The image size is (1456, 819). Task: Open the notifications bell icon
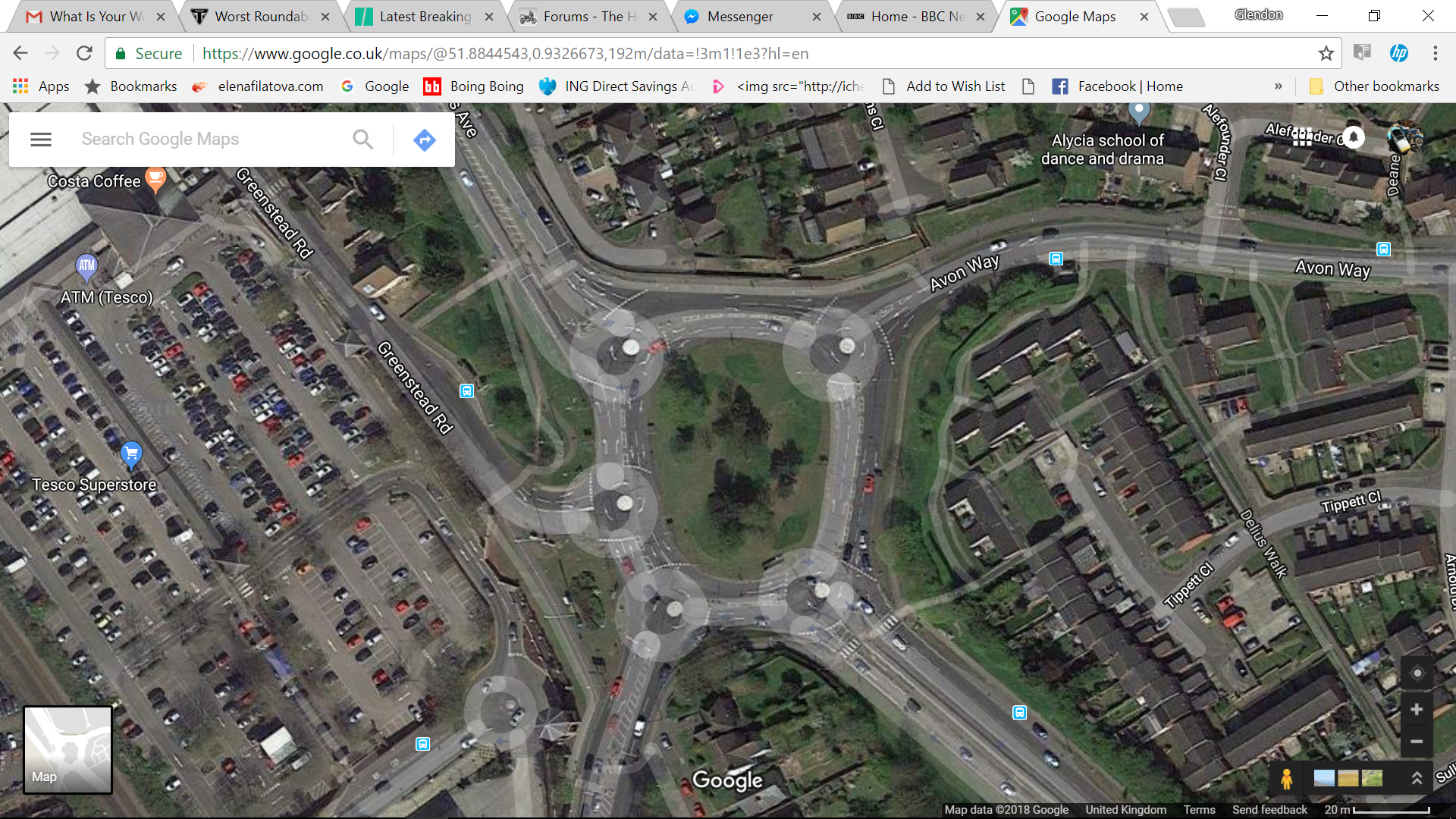tap(1354, 136)
